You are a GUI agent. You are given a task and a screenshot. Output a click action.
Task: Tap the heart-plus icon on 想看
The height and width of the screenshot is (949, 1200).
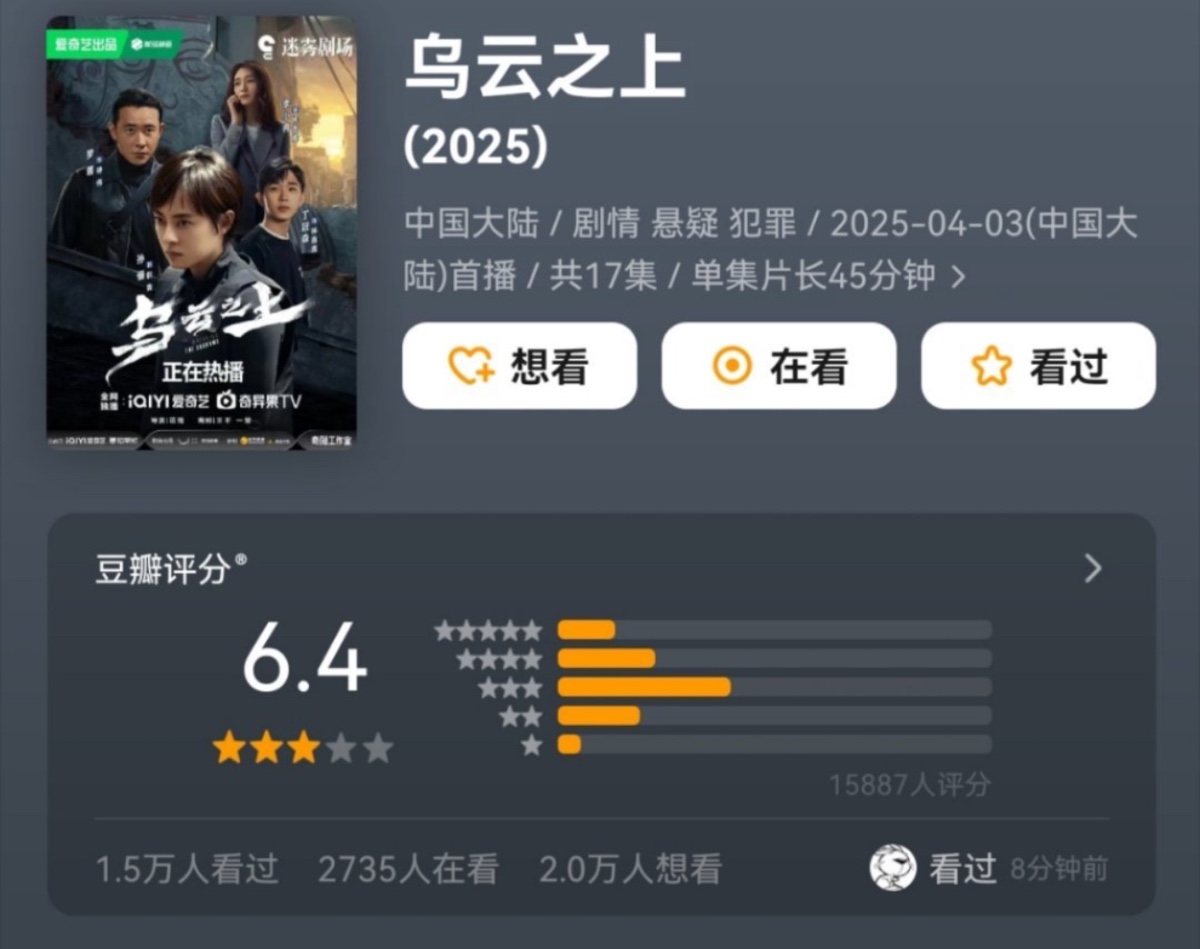[x=470, y=366]
